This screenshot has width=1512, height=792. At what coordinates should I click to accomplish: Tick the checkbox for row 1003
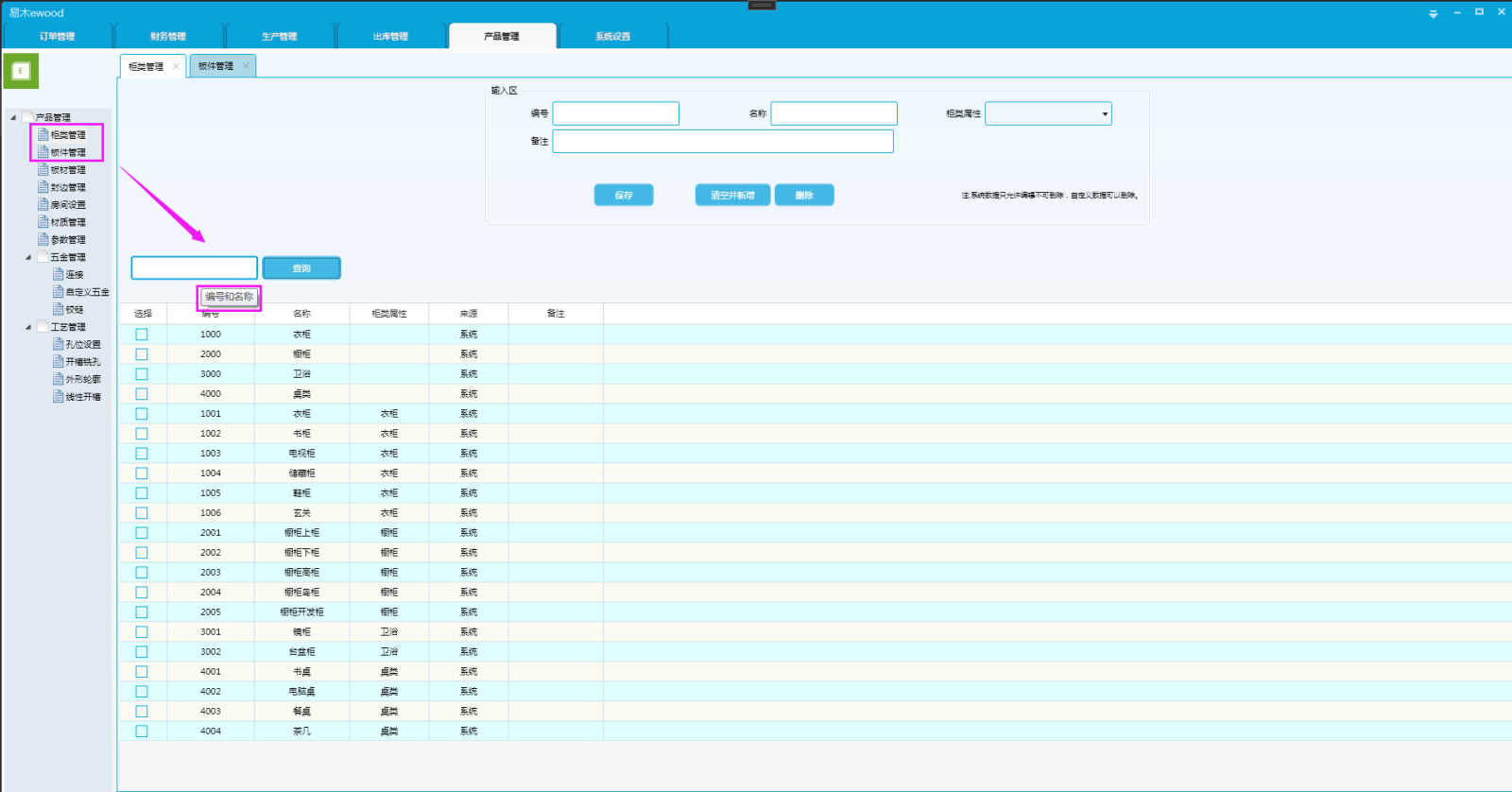(142, 454)
